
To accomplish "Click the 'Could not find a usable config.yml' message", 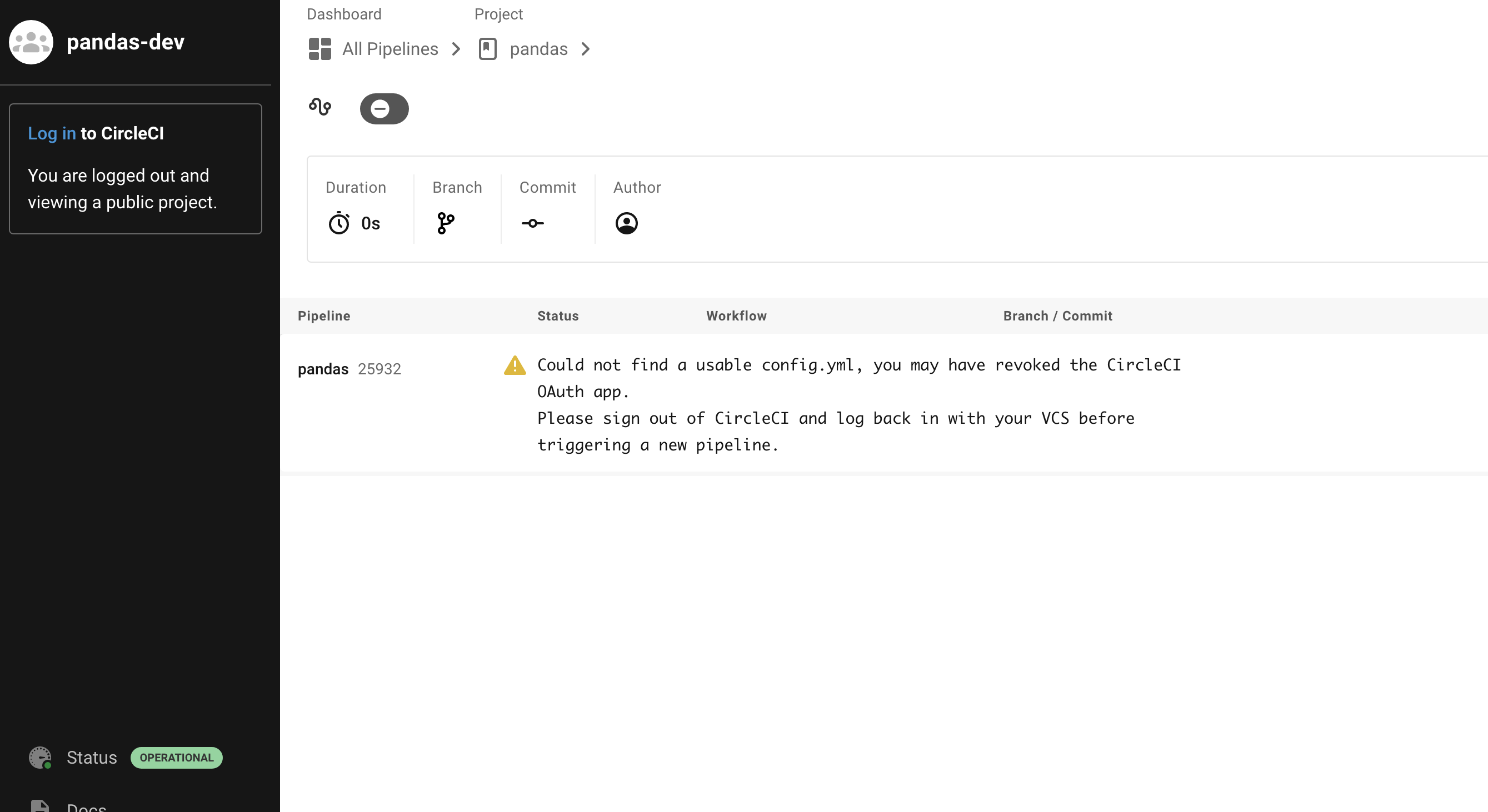I will 859,405.
